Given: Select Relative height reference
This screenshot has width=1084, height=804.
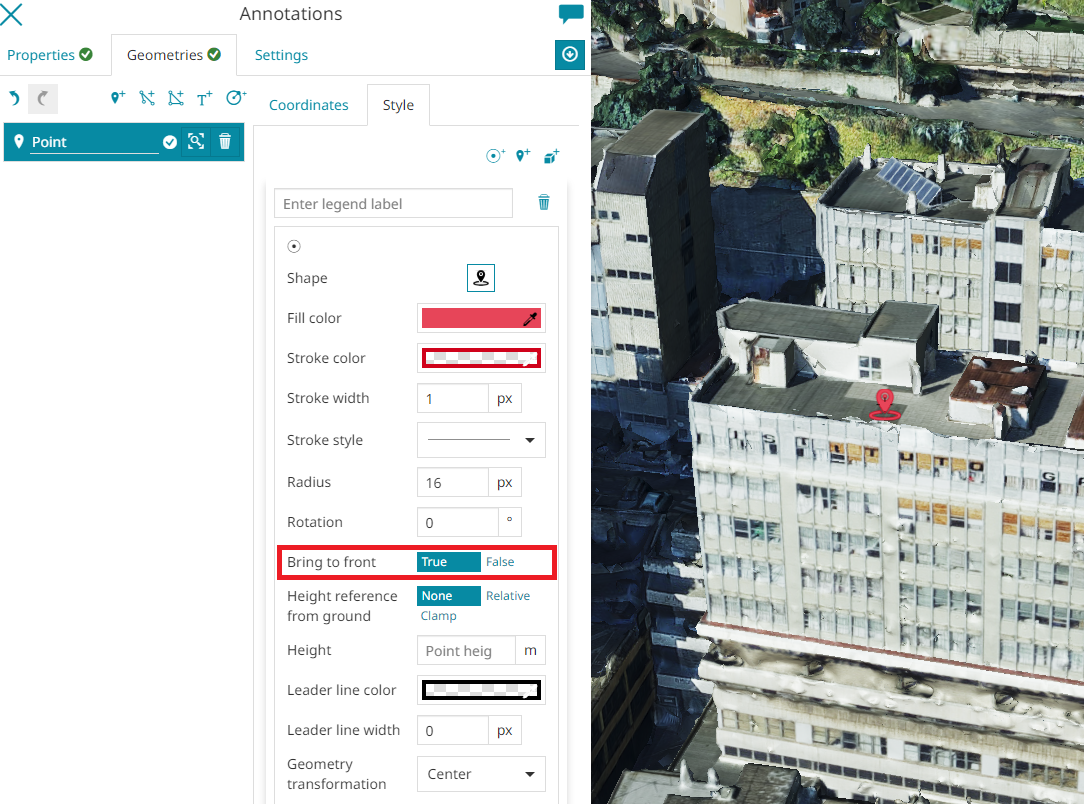Looking at the screenshot, I should point(508,596).
